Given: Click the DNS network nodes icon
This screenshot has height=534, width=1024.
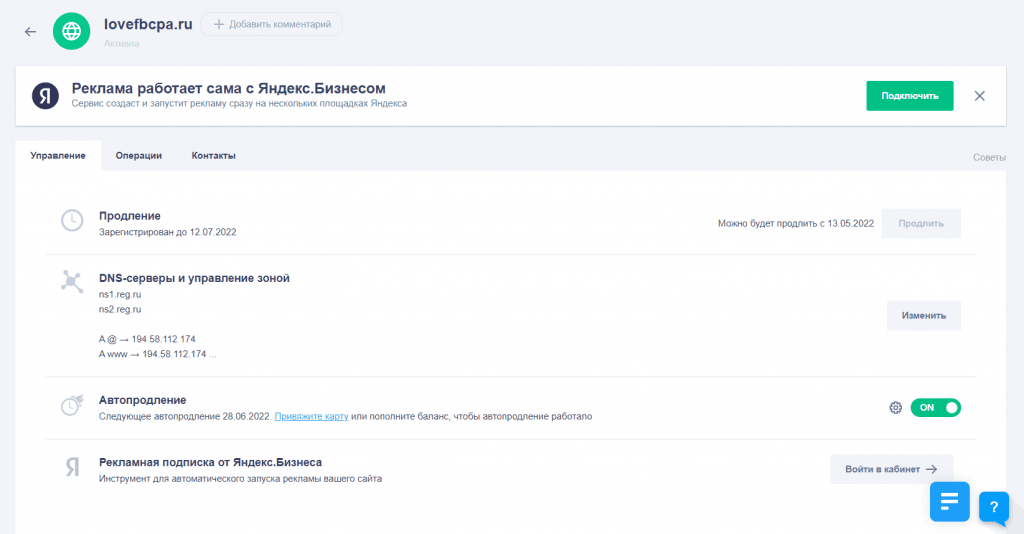Looking at the screenshot, I should (x=72, y=281).
